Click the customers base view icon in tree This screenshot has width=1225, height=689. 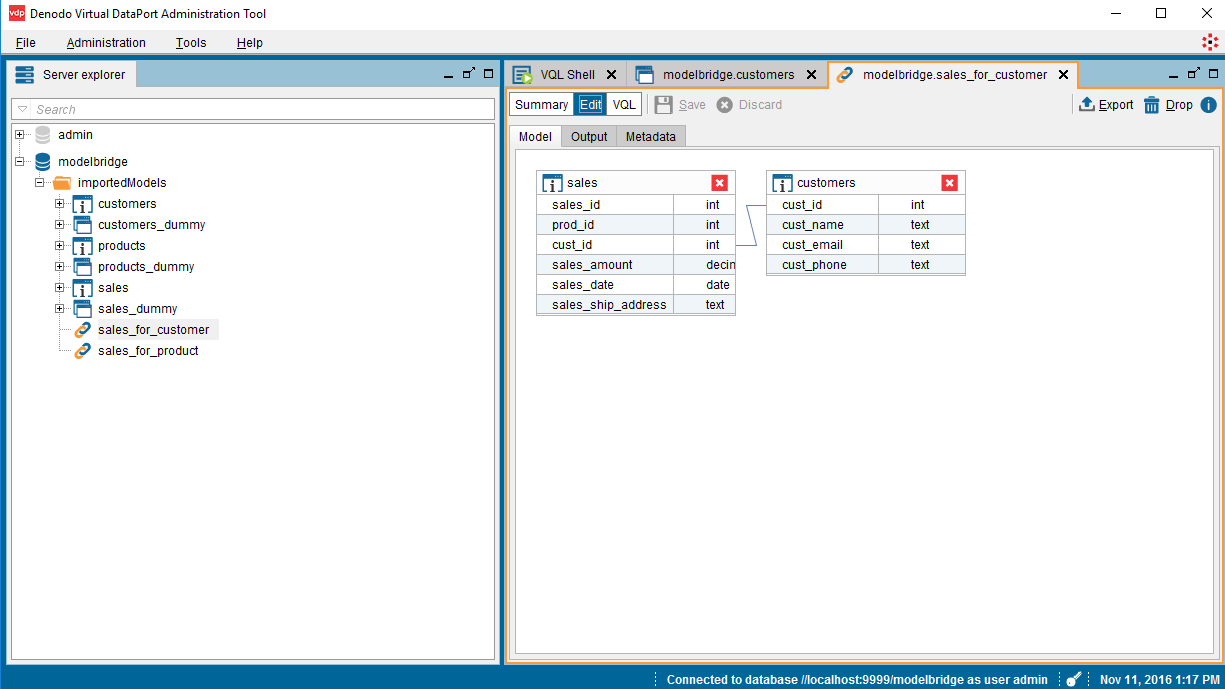click(83, 204)
